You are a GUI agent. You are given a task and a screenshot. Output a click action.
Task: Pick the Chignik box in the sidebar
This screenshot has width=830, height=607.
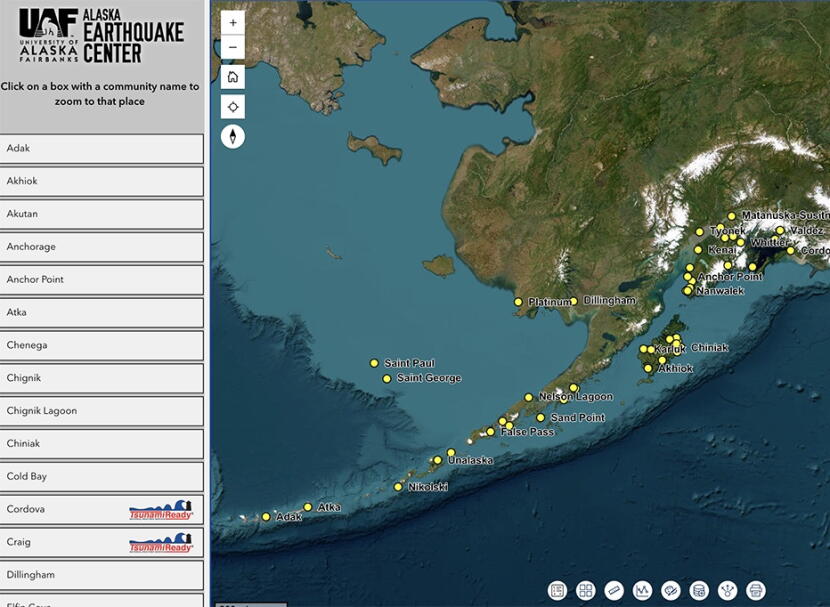(x=101, y=378)
